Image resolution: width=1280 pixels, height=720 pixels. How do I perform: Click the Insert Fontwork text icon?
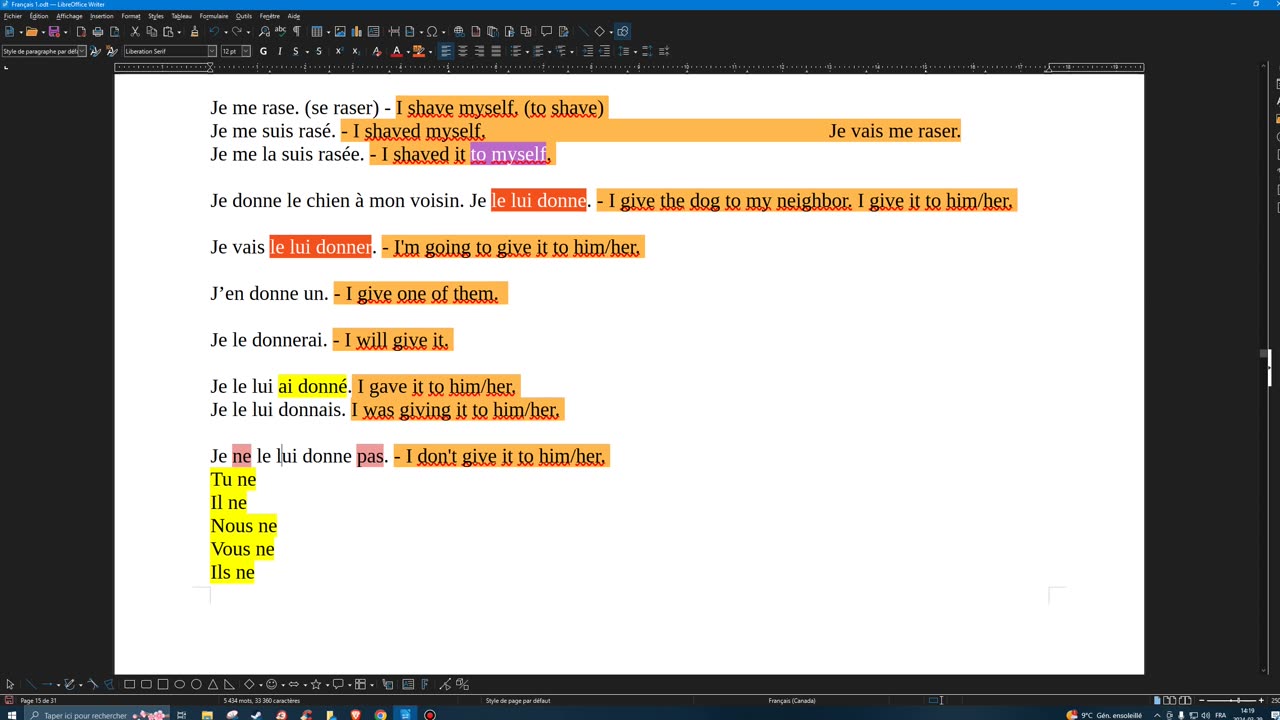[x=424, y=684]
